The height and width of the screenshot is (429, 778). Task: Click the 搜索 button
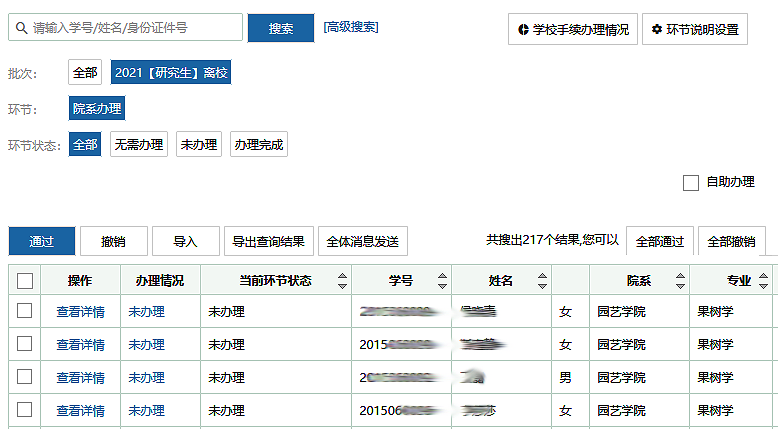pyautogui.click(x=281, y=28)
